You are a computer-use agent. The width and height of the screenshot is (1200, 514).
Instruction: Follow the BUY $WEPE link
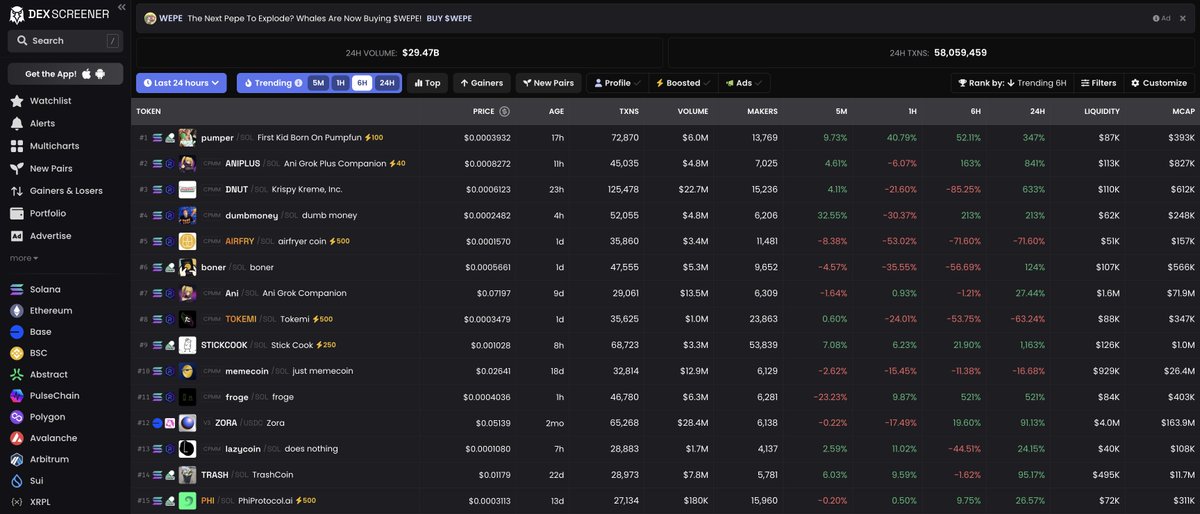449,19
